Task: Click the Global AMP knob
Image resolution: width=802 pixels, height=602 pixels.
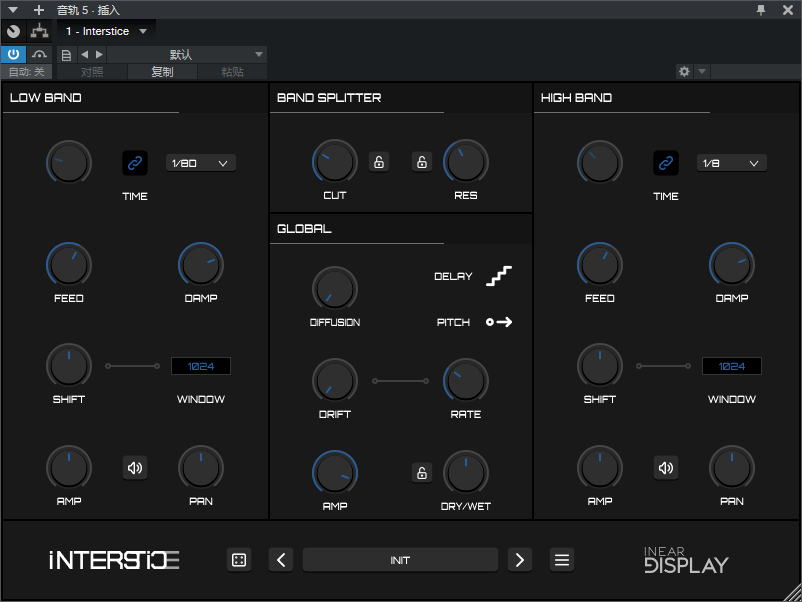Action: point(335,473)
